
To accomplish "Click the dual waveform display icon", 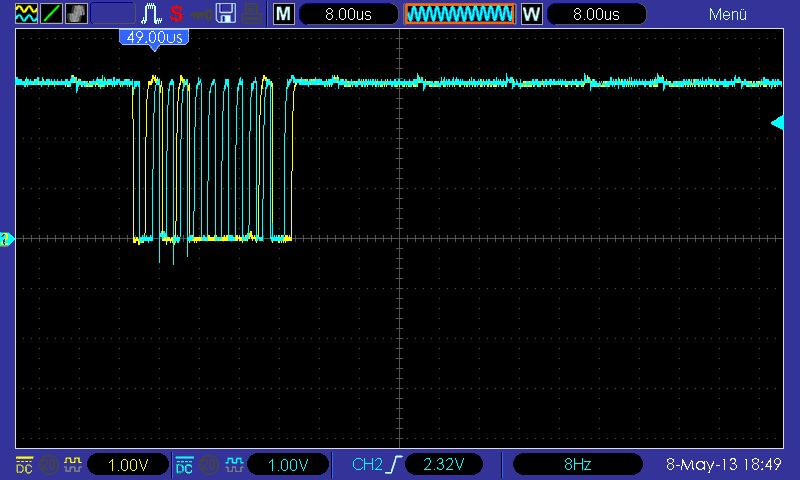I will click(25, 14).
